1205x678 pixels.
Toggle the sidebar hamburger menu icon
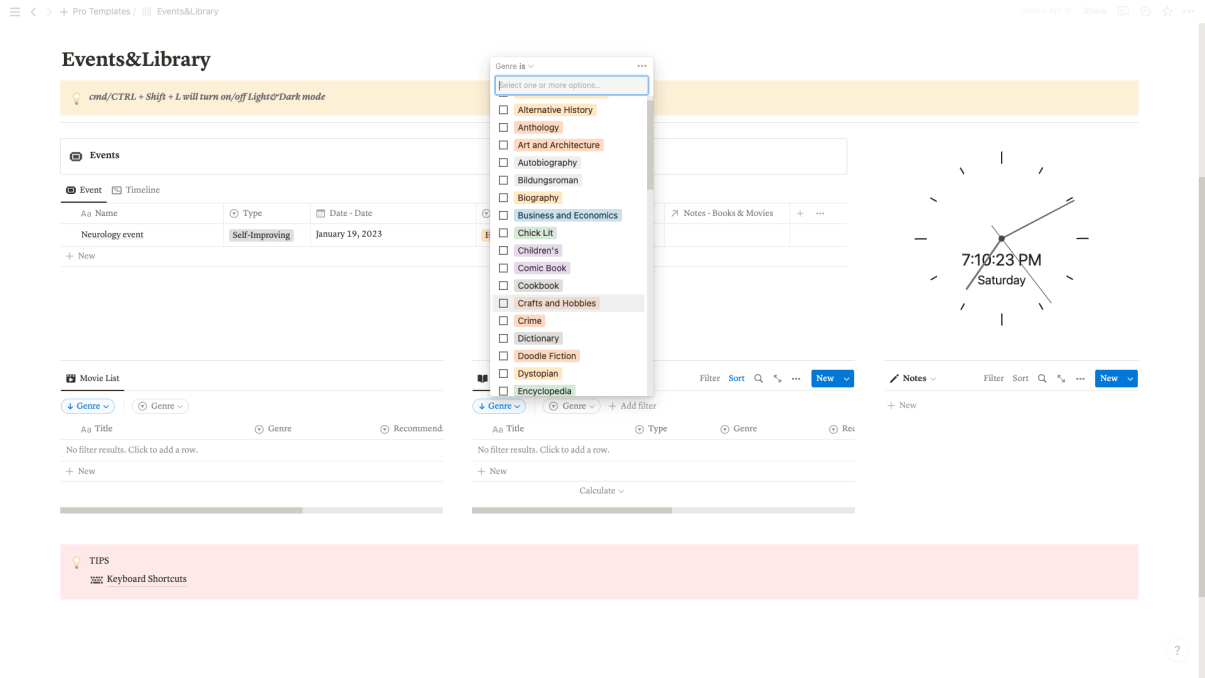click(x=14, y=11)
